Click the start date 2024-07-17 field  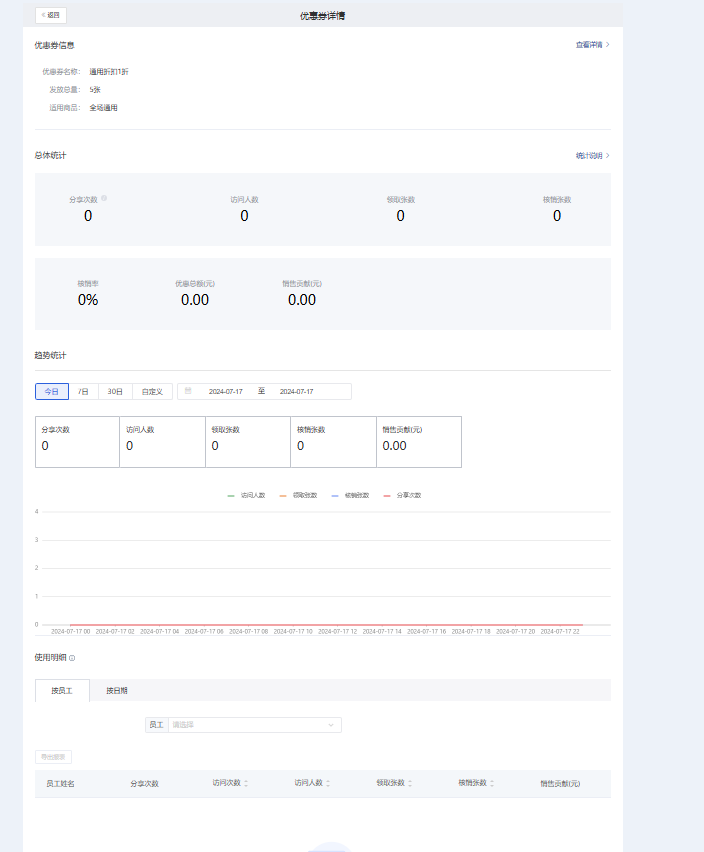tap(225, 391)
